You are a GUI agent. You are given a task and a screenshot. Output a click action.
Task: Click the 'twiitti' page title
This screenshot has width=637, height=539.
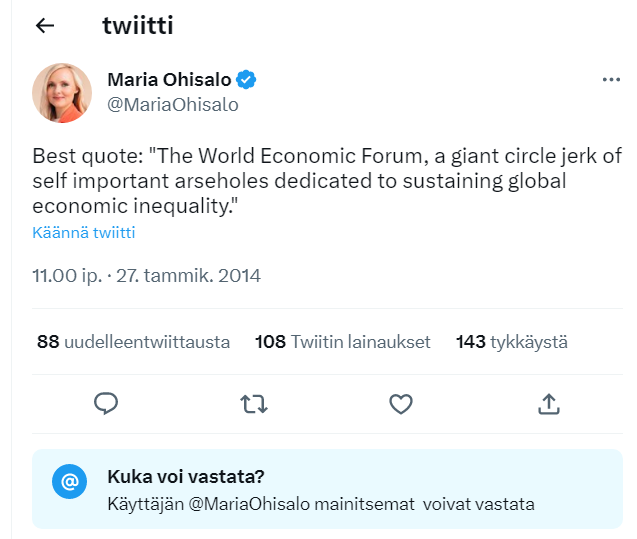(x=138, y=26)
